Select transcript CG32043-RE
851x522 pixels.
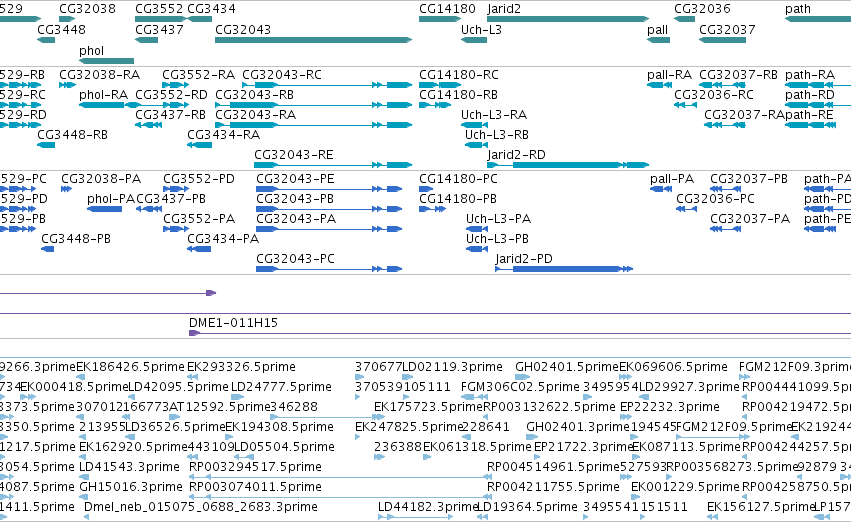tap(294, 155)
